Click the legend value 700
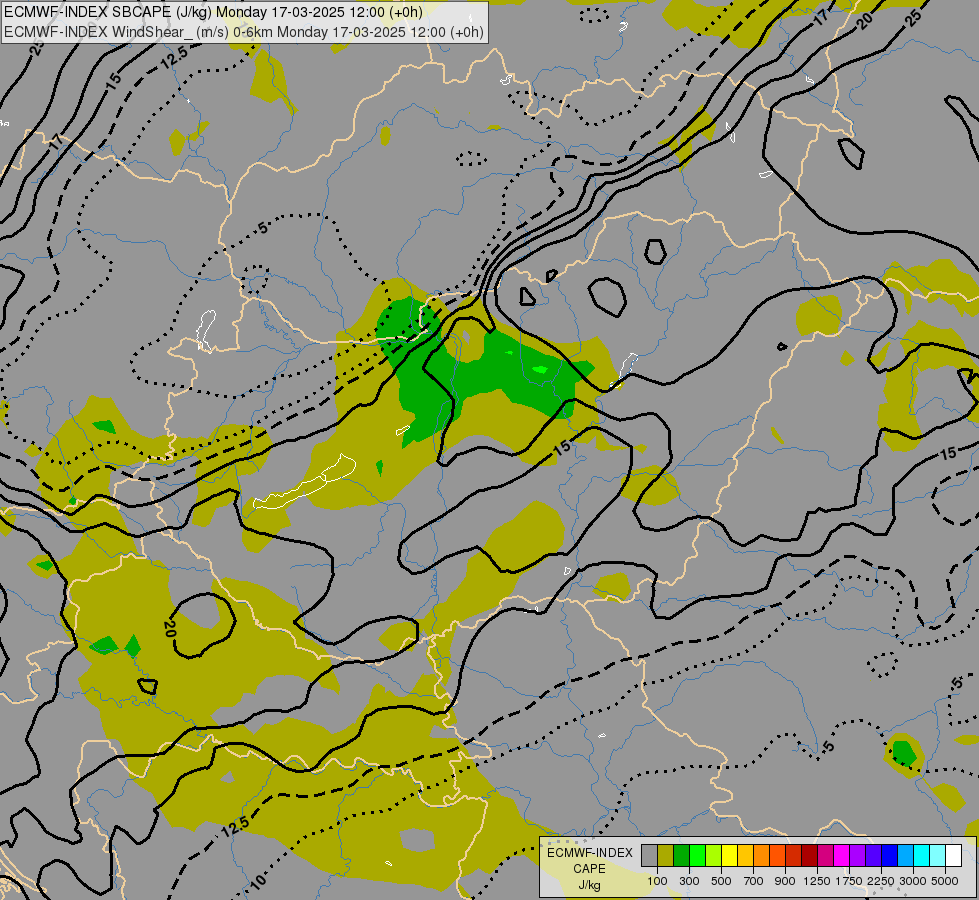Image resolution: width=979 pixels, height=900 pixels. (x=754, y=881)
